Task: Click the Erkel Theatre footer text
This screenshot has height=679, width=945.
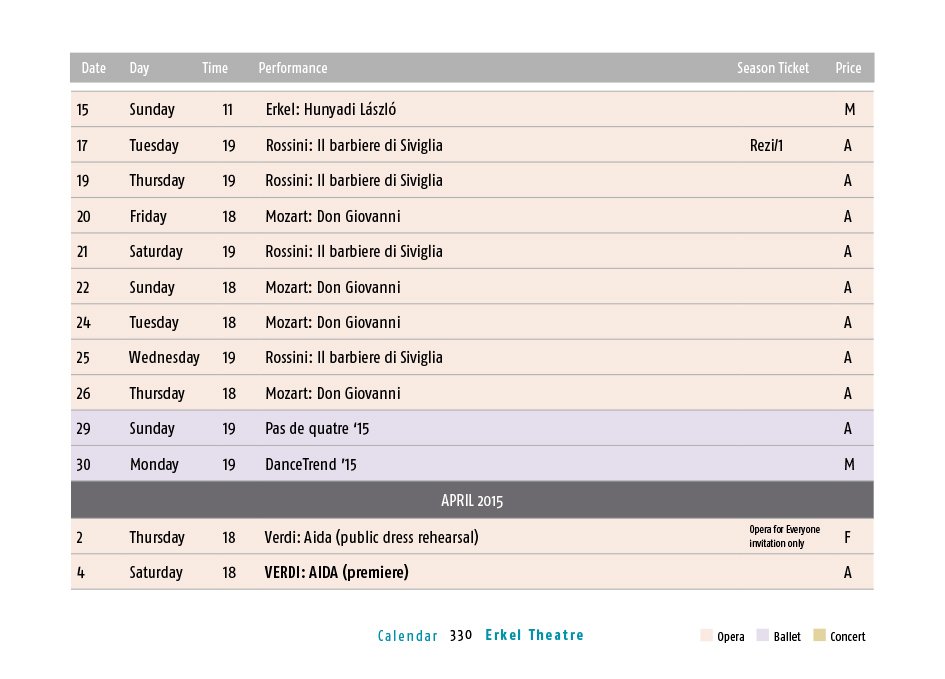Action: click(535, 635)
